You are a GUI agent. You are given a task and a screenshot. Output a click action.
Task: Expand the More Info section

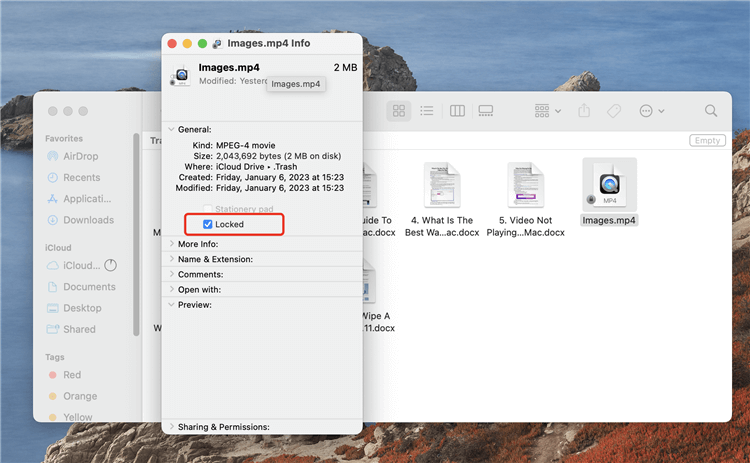click(171, 243)
